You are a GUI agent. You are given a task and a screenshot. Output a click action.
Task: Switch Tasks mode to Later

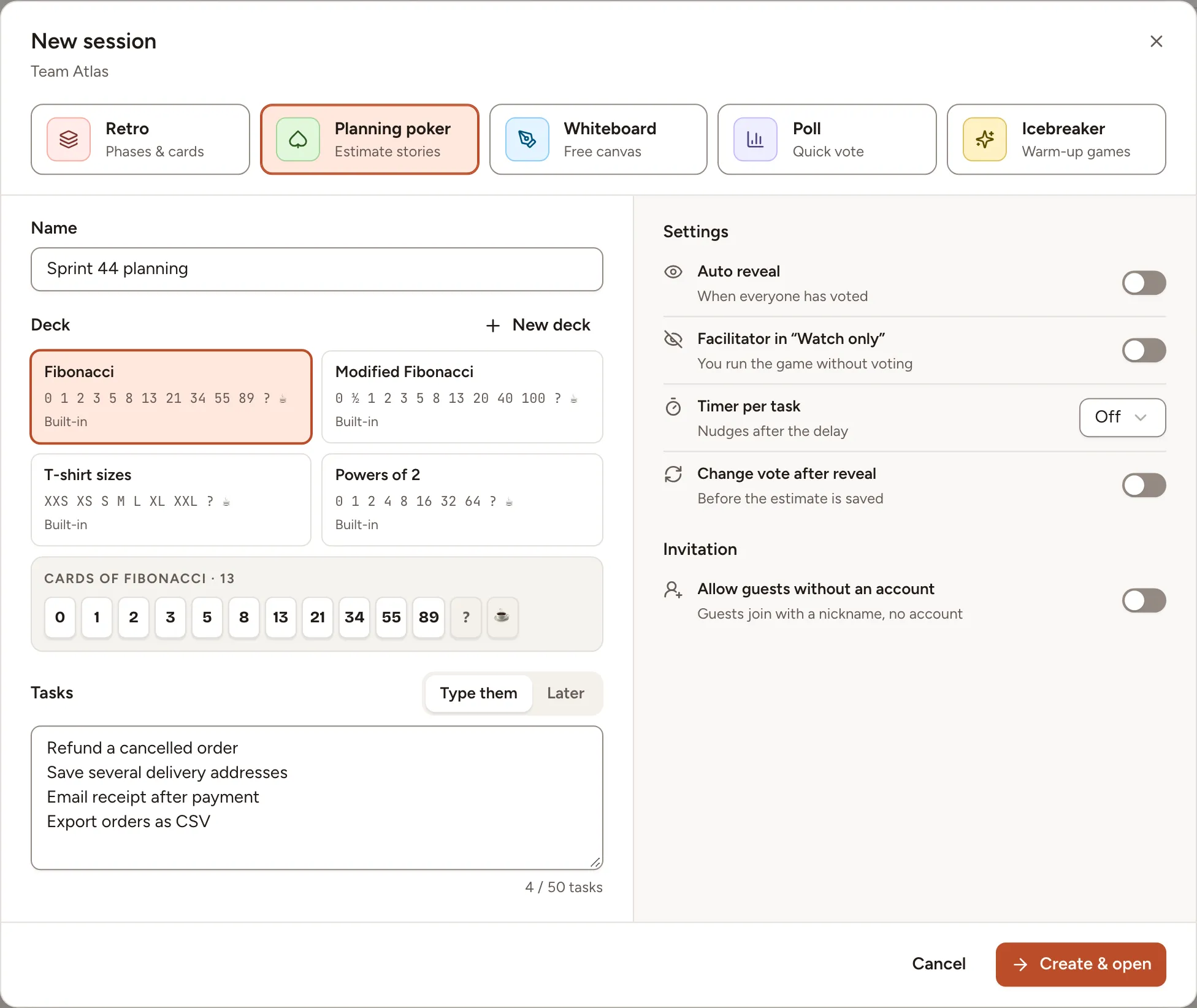[x=565, y=693]
